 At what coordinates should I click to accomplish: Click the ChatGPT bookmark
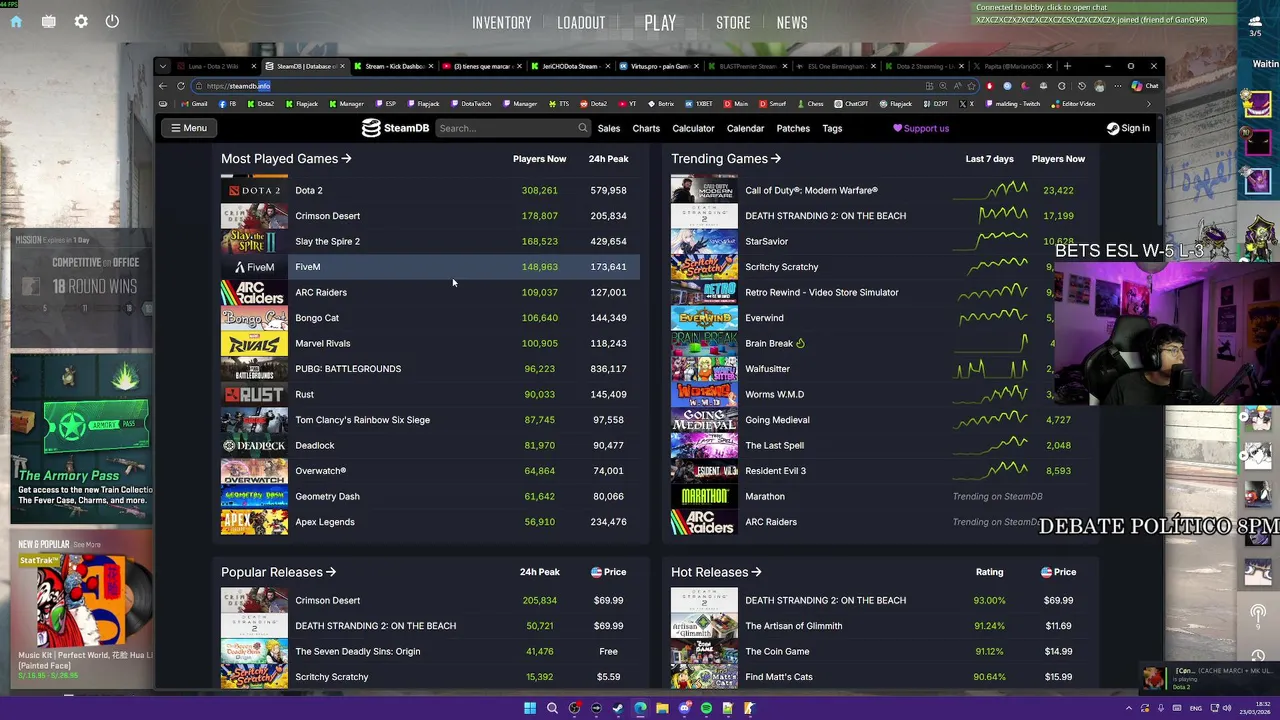click(x=852, y=104)
